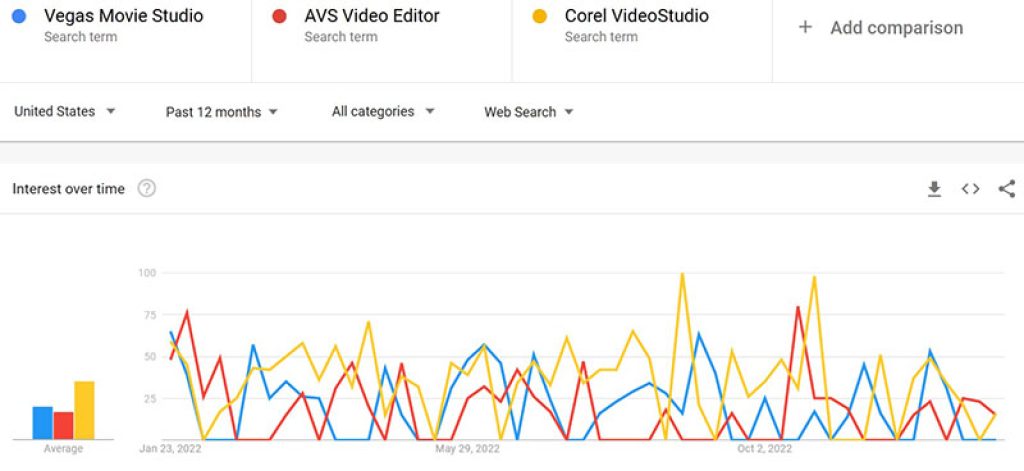Click the blue average bar

[x=42, y=423]
